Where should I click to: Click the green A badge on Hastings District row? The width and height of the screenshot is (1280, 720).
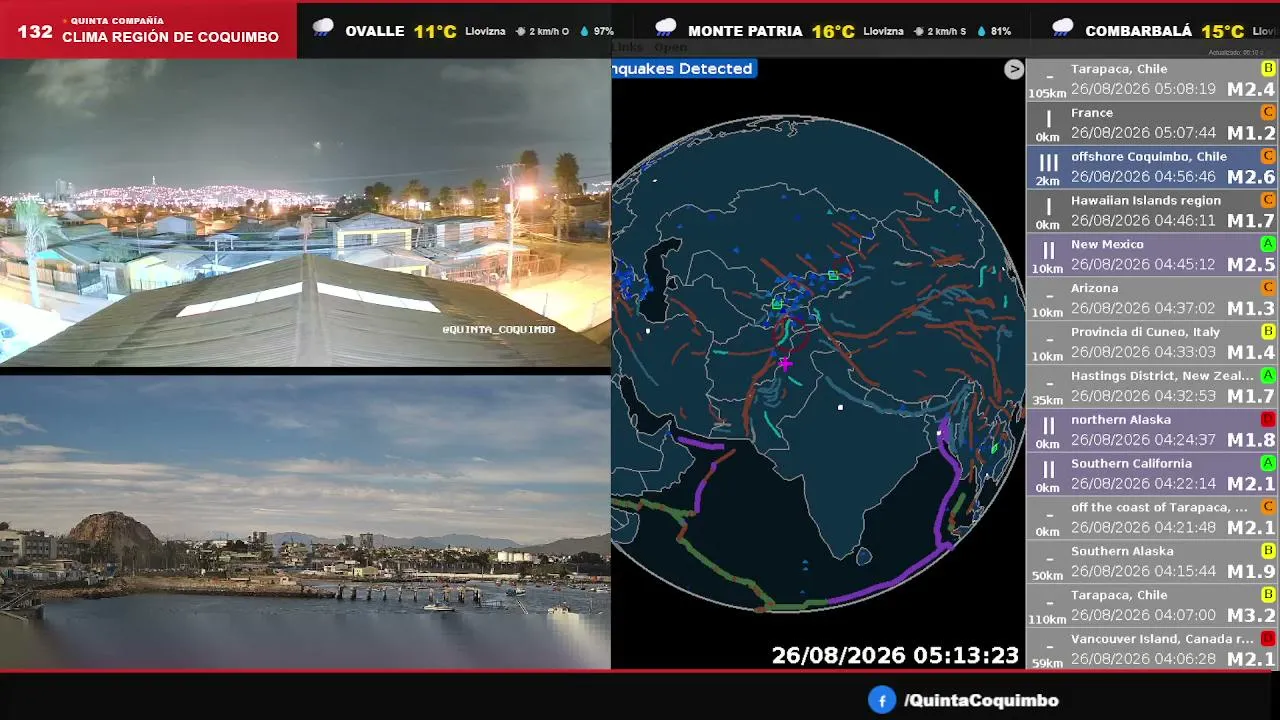pos(1268,375)
